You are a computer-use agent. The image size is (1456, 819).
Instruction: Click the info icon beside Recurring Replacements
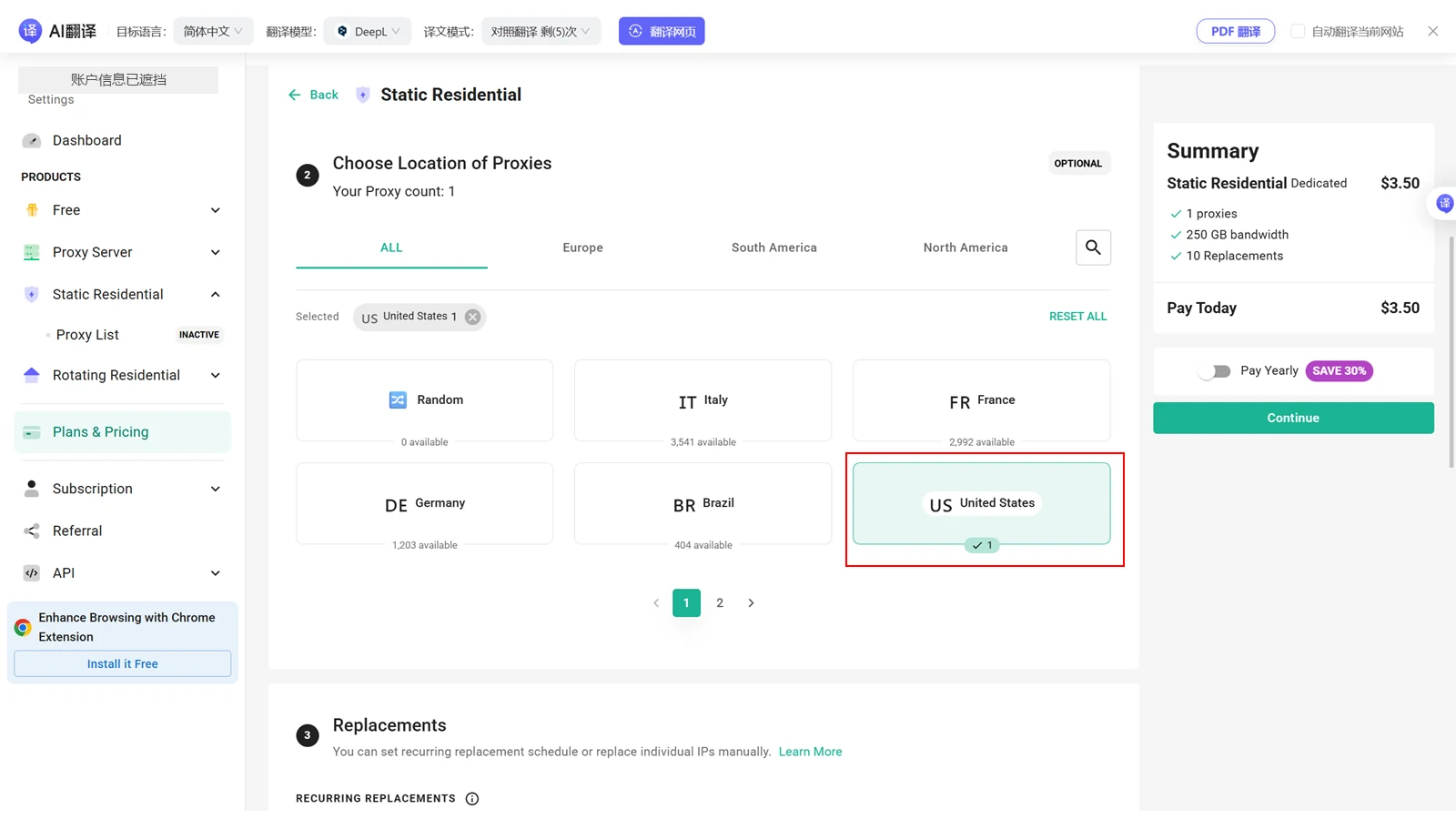[472, 799]
